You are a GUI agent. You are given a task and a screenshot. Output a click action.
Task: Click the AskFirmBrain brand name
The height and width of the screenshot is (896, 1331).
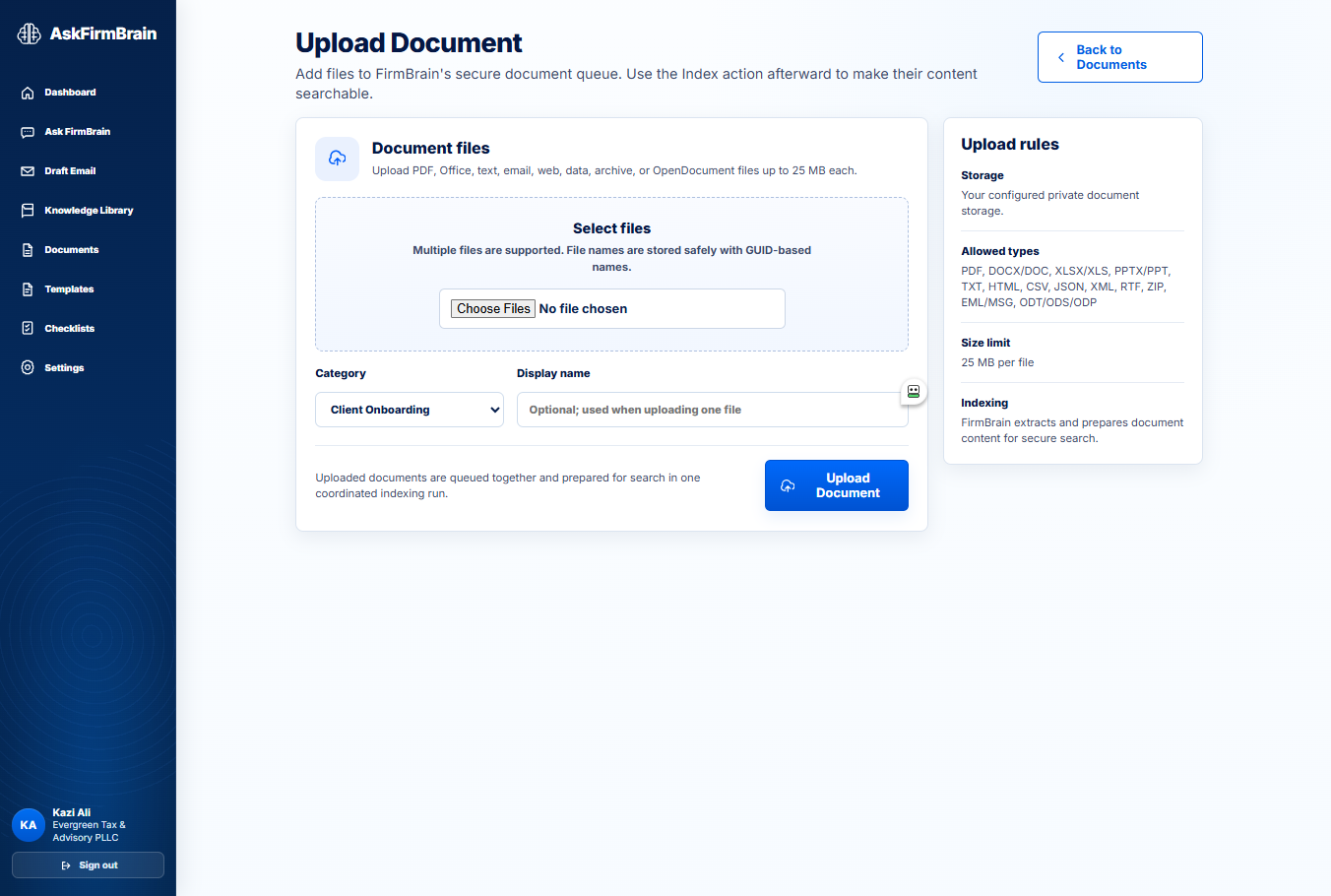pyautogui.click(x=103, y=33)
